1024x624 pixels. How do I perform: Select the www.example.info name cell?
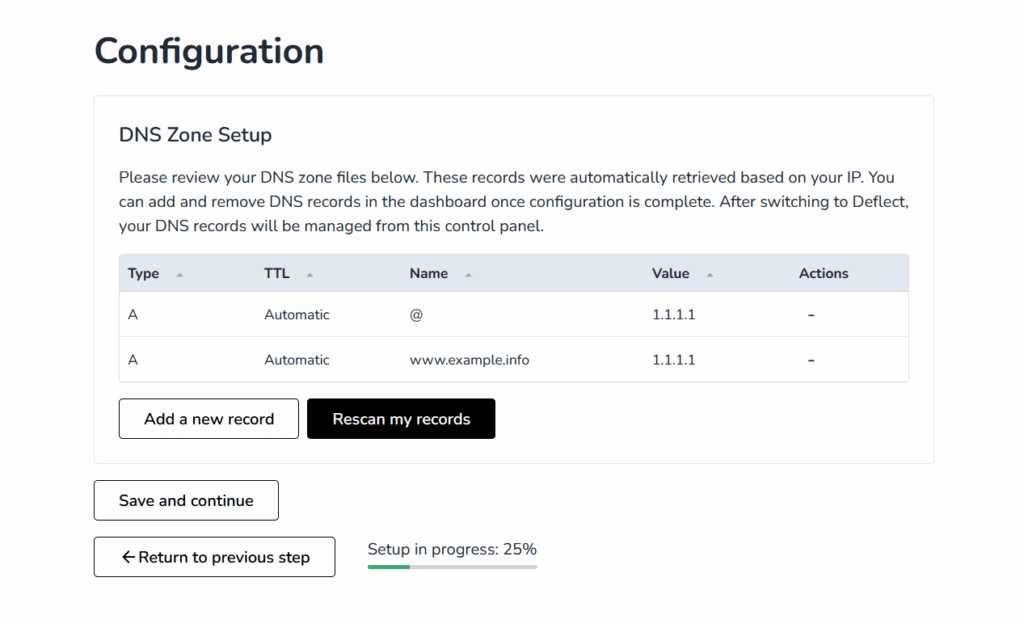coord(469,360)
